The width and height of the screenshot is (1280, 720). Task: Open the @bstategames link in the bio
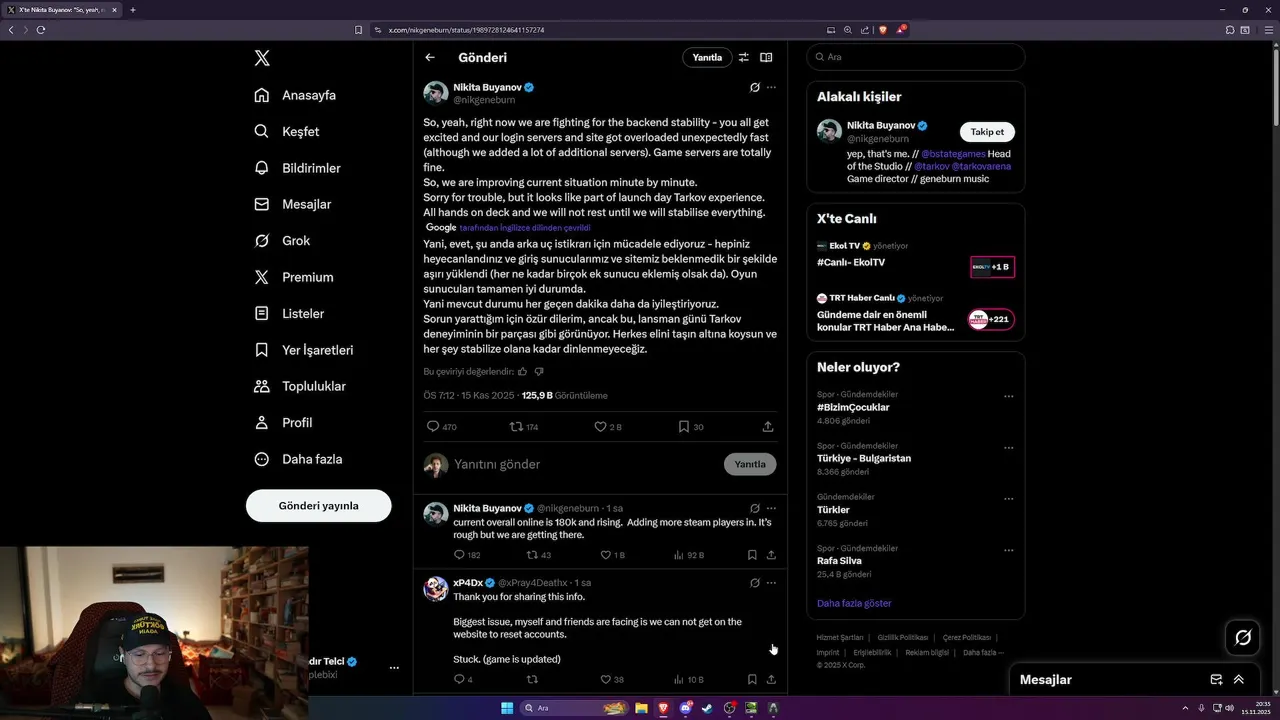953,154
